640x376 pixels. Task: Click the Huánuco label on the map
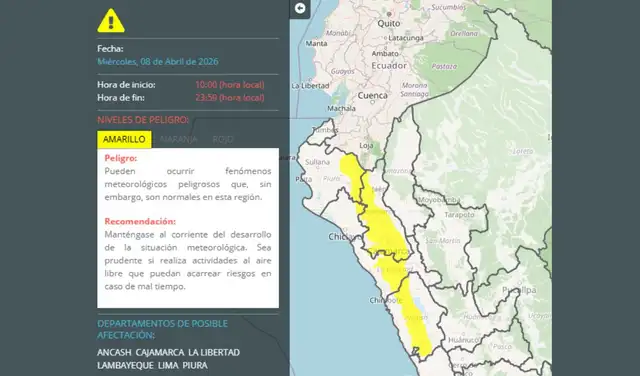464,340
